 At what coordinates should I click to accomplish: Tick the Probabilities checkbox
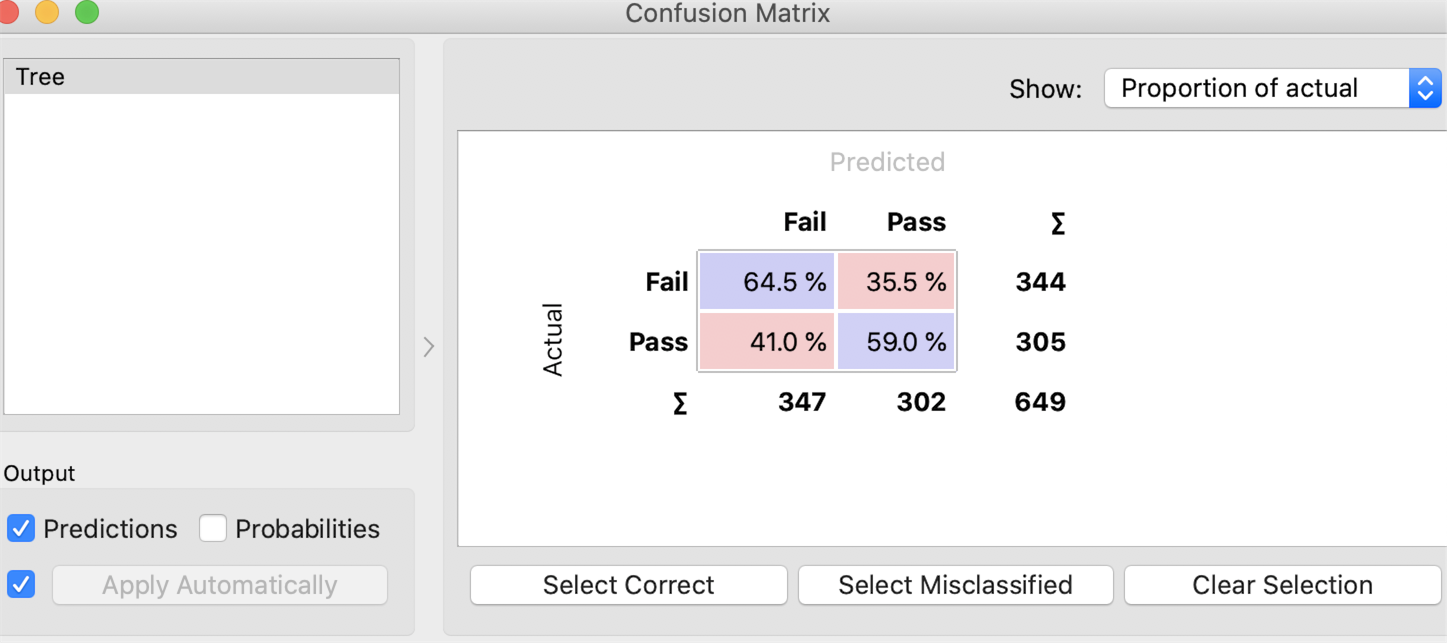(213, 528)
